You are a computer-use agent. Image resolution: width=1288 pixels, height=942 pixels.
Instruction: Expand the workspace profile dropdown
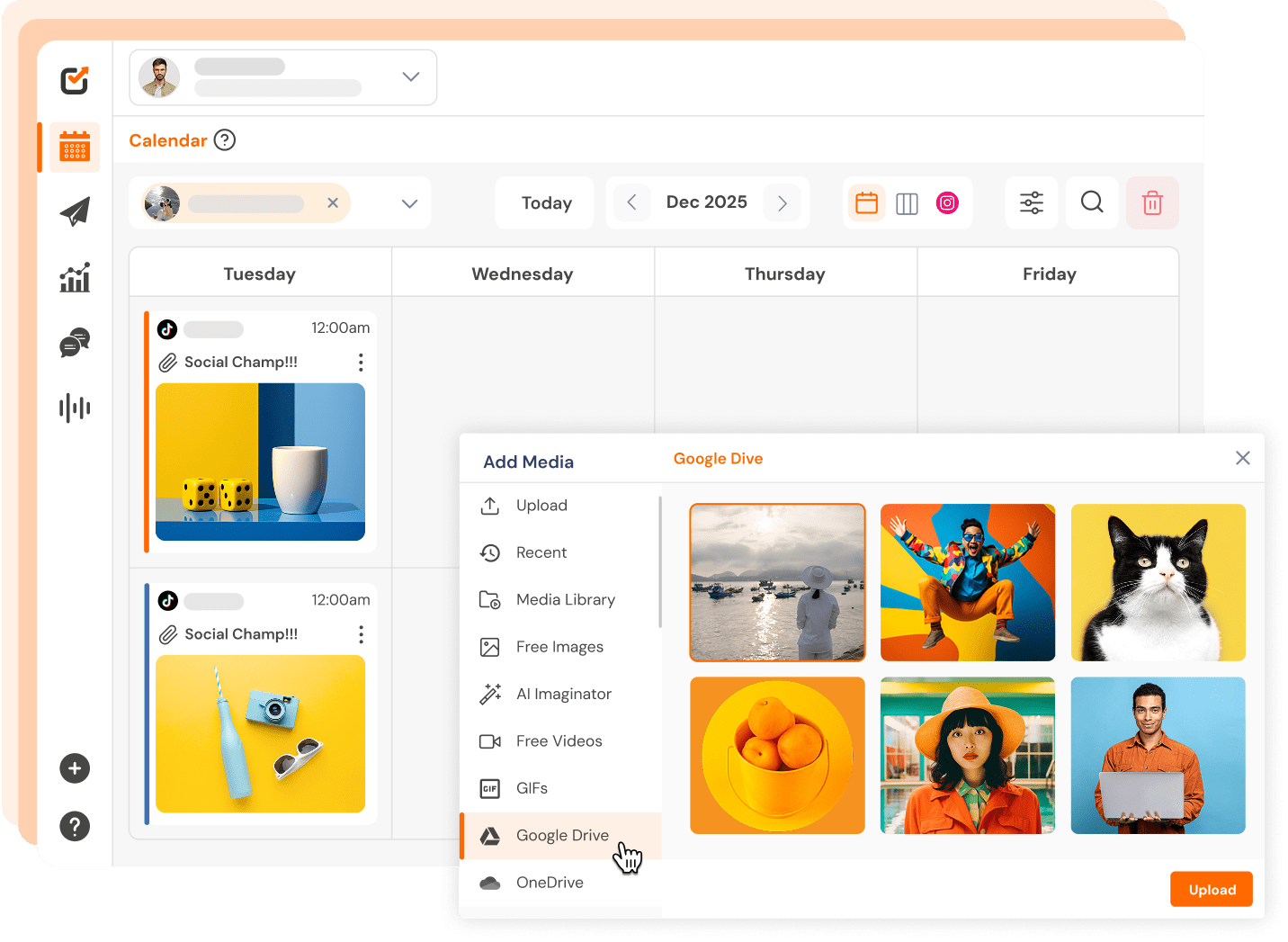click(411, 77)
